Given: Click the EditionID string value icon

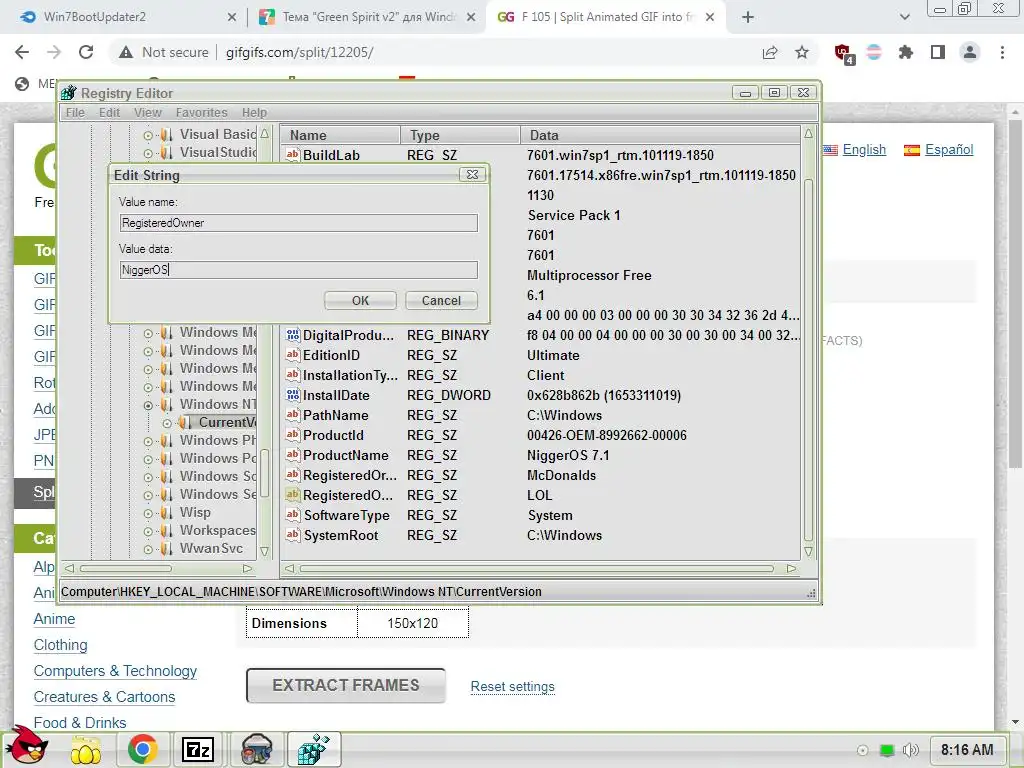Looking at the screenshot, I should tap(293, 355).
